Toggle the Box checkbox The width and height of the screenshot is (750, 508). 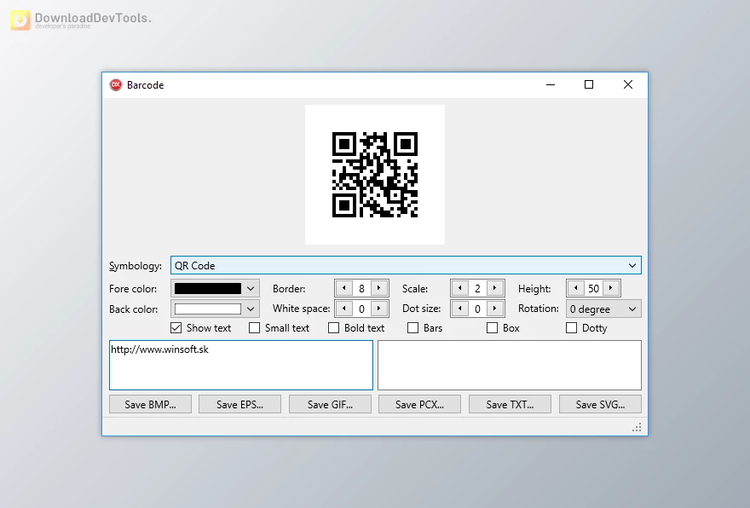coord(492,328)
